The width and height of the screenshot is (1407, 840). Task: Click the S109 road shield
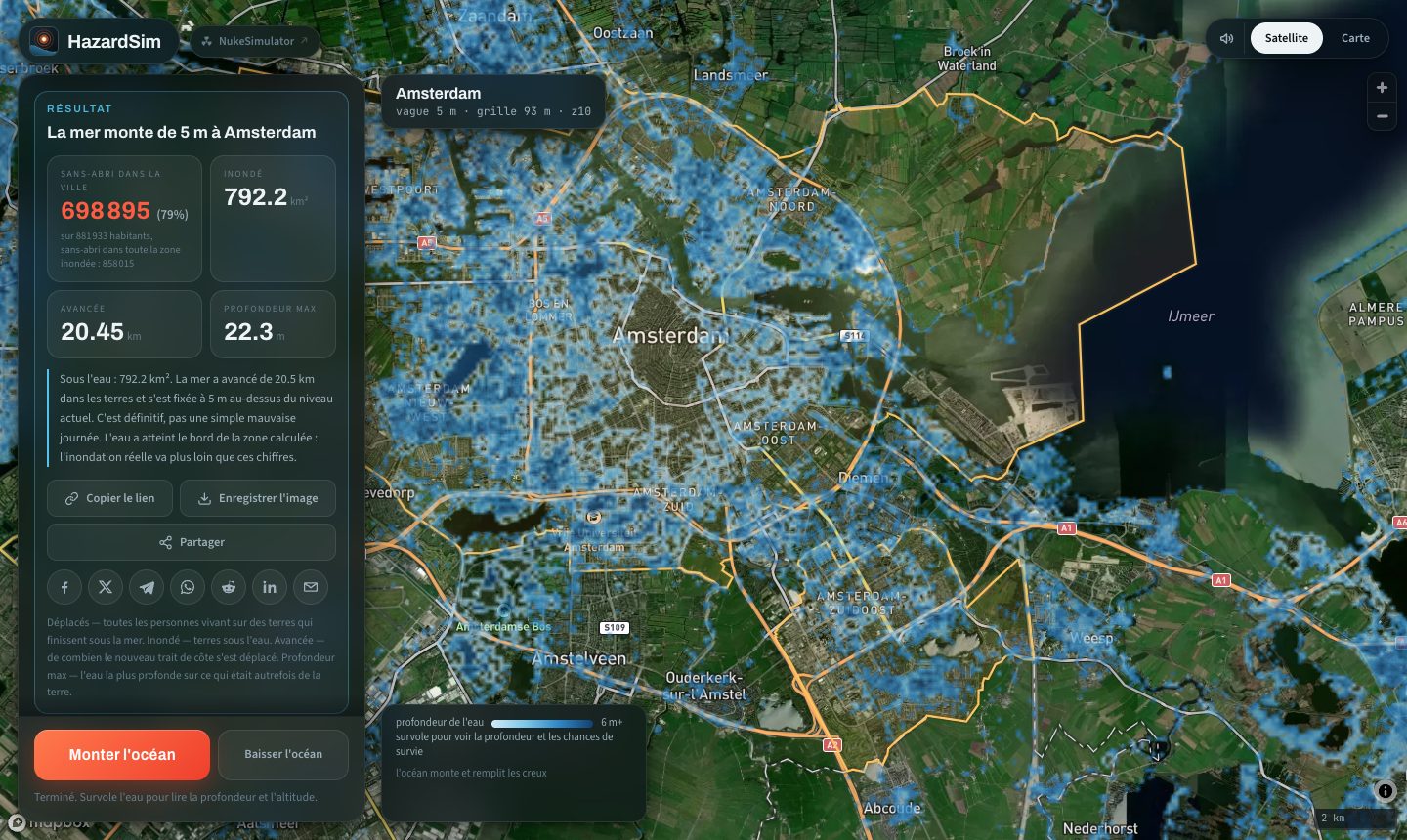[x=615, y=628]
